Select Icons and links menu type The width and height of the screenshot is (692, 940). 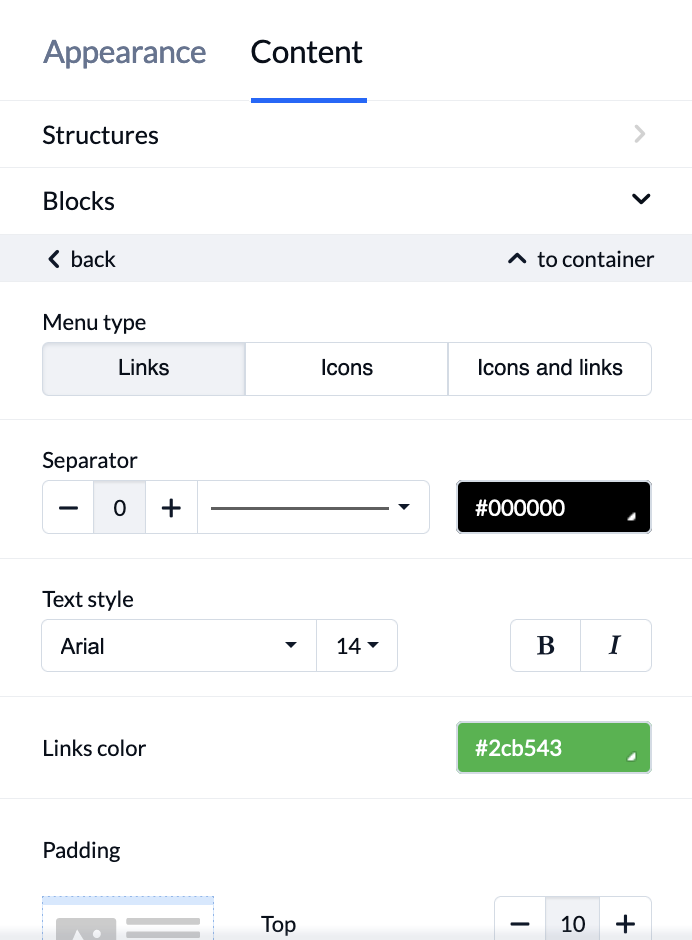[x=550, y=368]
